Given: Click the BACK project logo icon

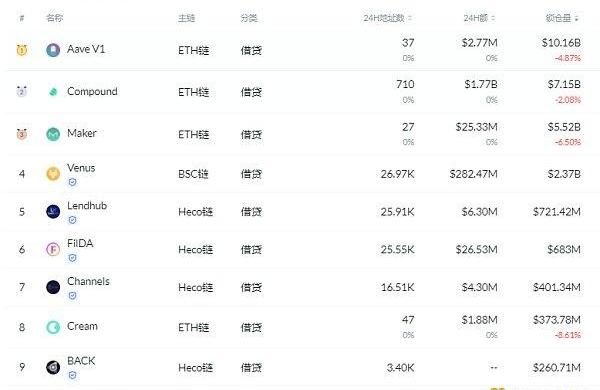Looking at the screenshot, I should [x=53, y=367].
